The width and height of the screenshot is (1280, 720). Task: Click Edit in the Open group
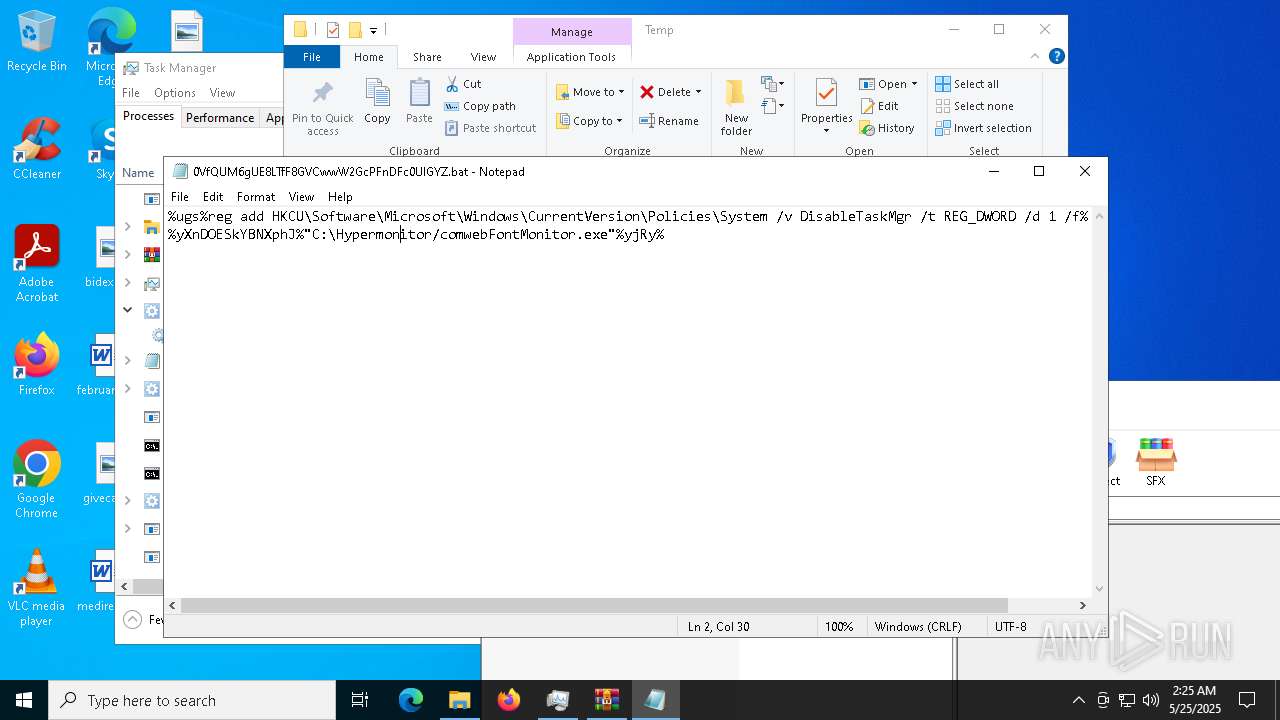(879, 106)
